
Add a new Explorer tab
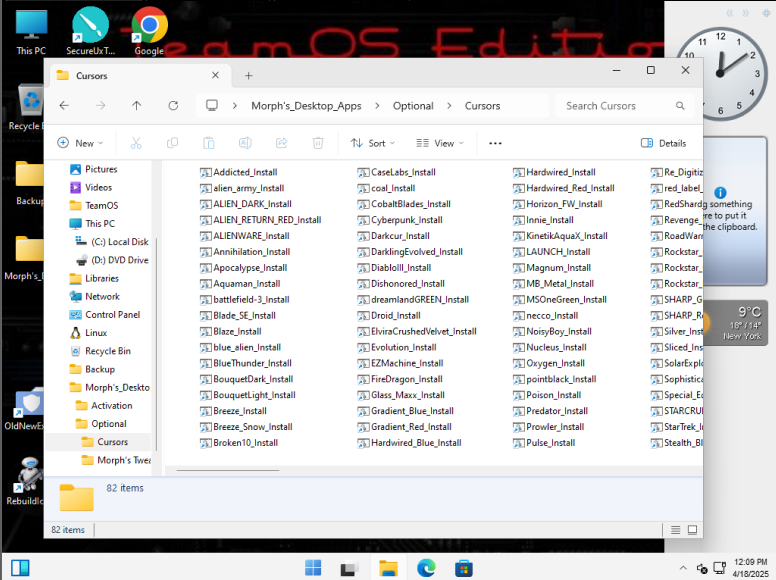[248, 75]
